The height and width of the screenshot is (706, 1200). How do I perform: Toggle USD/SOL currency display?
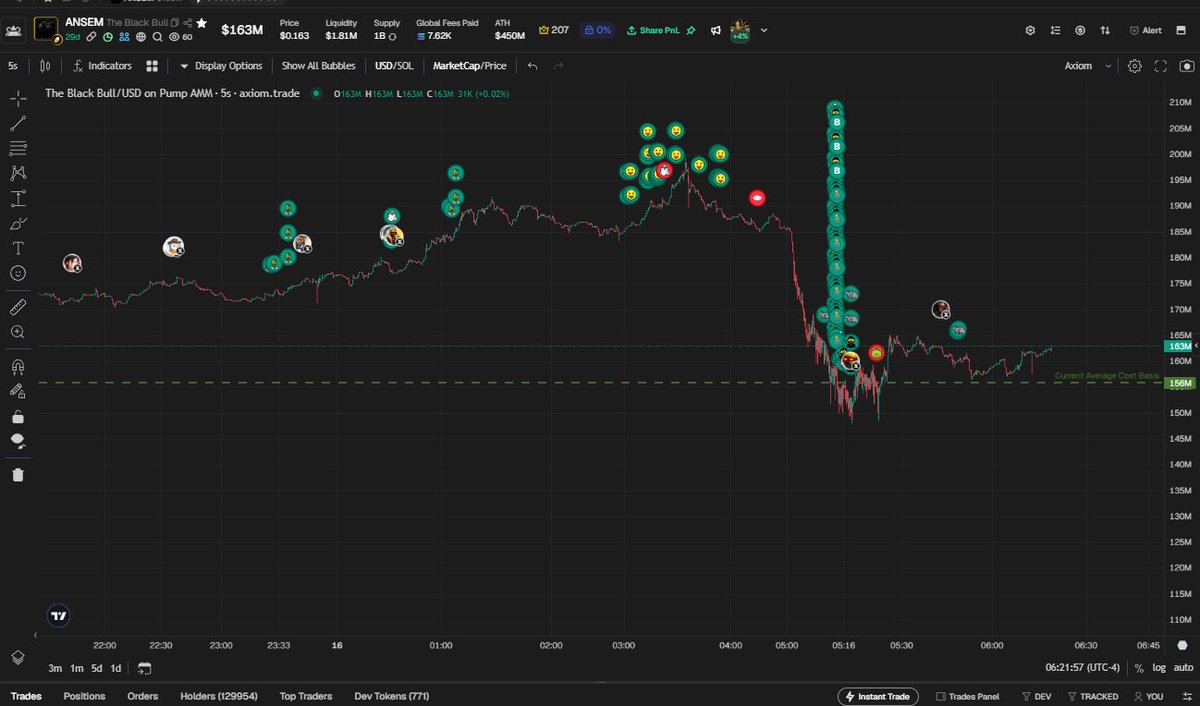pos(394,66)
